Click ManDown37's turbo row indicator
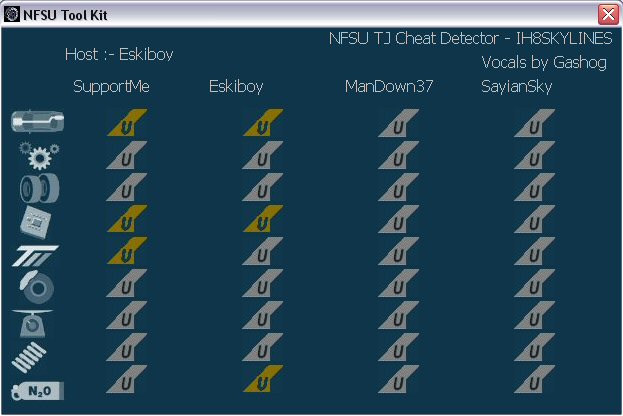 coord(399,251)
